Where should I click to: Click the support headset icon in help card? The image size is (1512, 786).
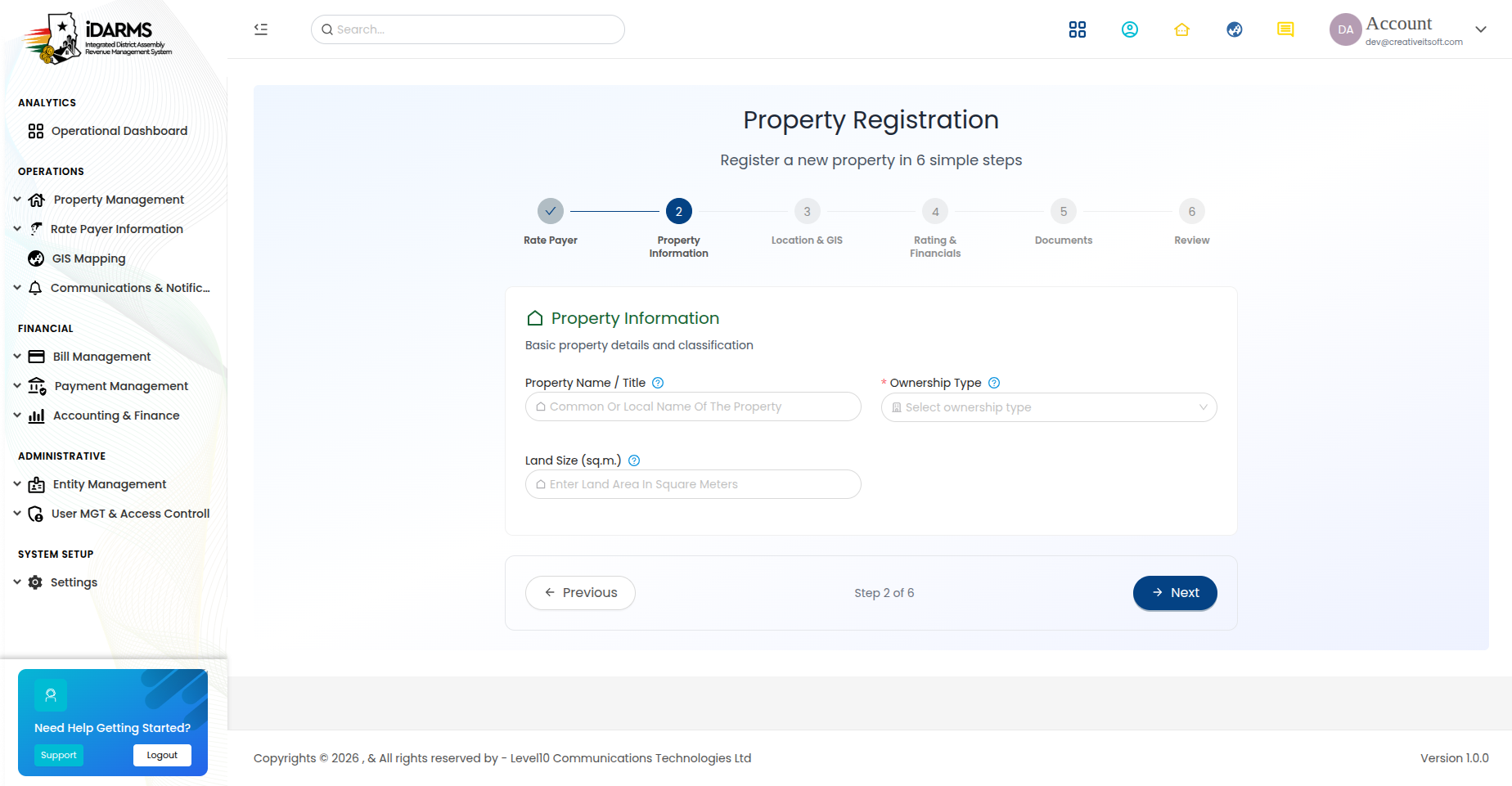click(51, 695)
